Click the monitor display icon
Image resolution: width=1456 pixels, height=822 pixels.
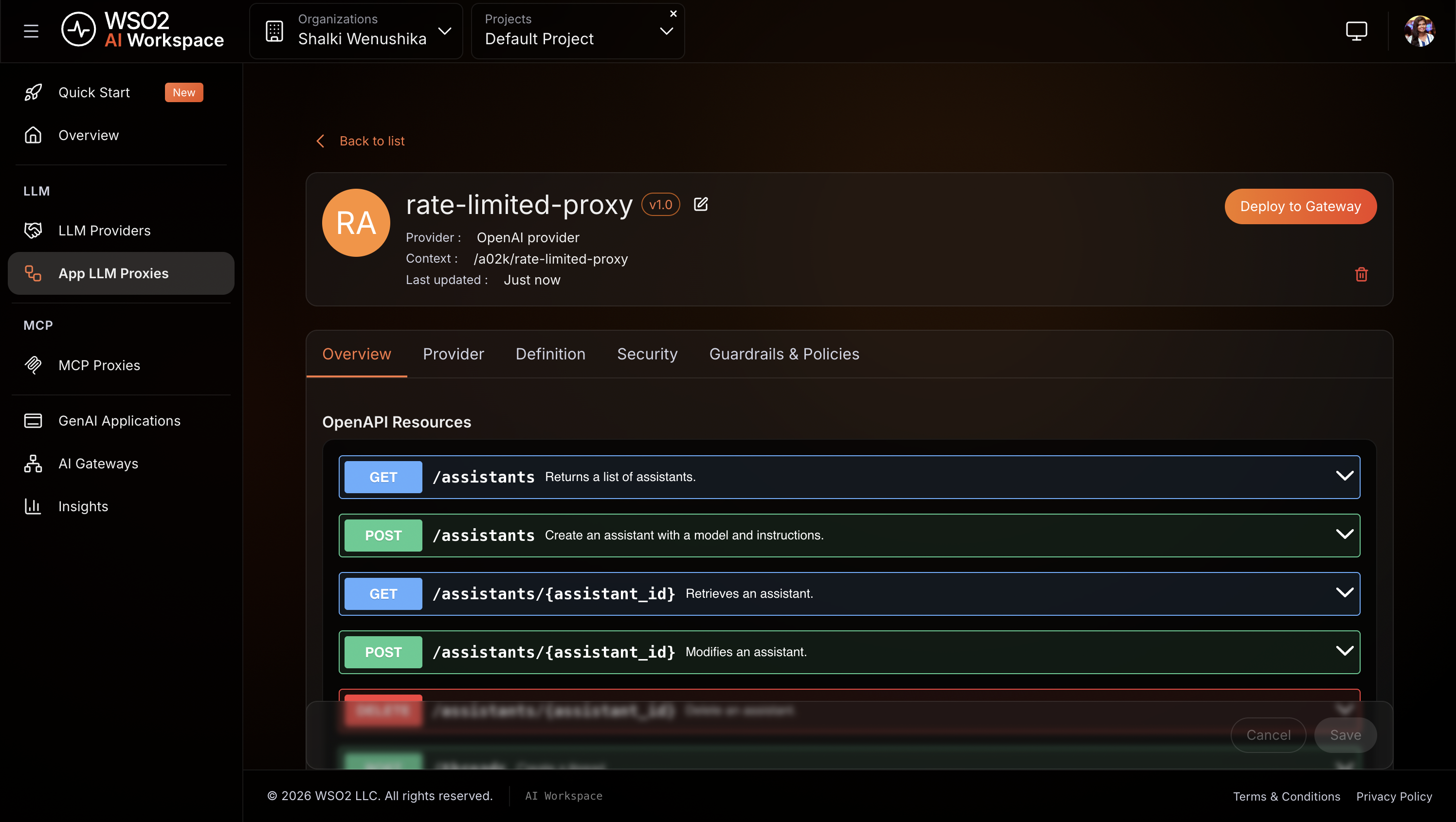coord(1356,31)
